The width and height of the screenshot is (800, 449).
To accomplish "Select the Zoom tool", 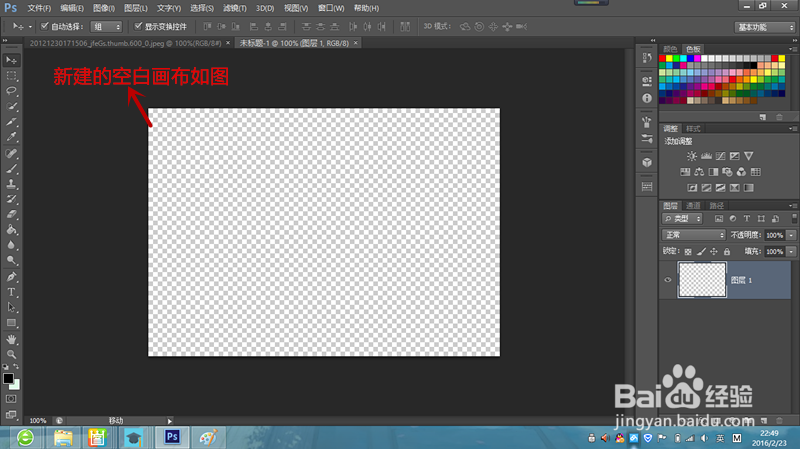I will click(x=11, y=354).
